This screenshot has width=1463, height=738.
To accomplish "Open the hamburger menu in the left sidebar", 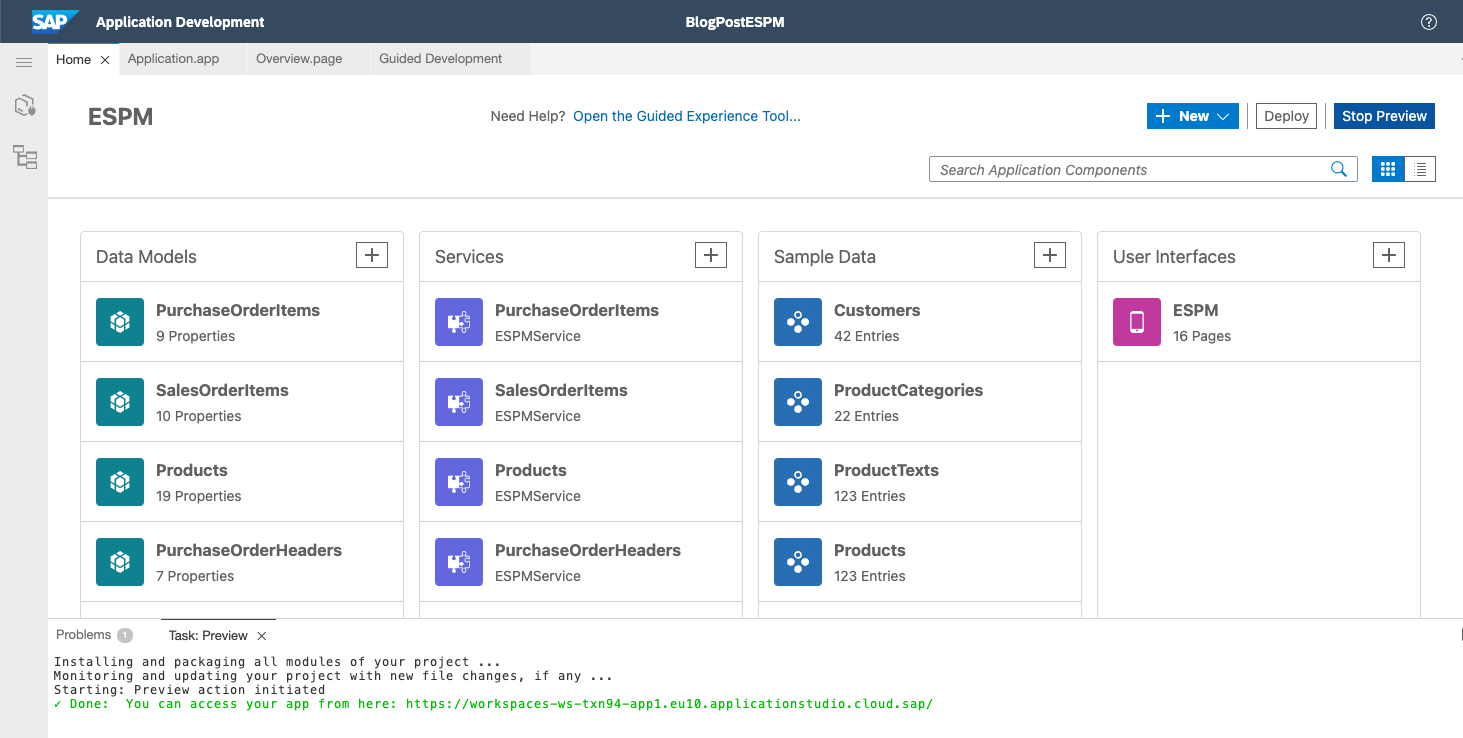I will [x=24, y=61].
